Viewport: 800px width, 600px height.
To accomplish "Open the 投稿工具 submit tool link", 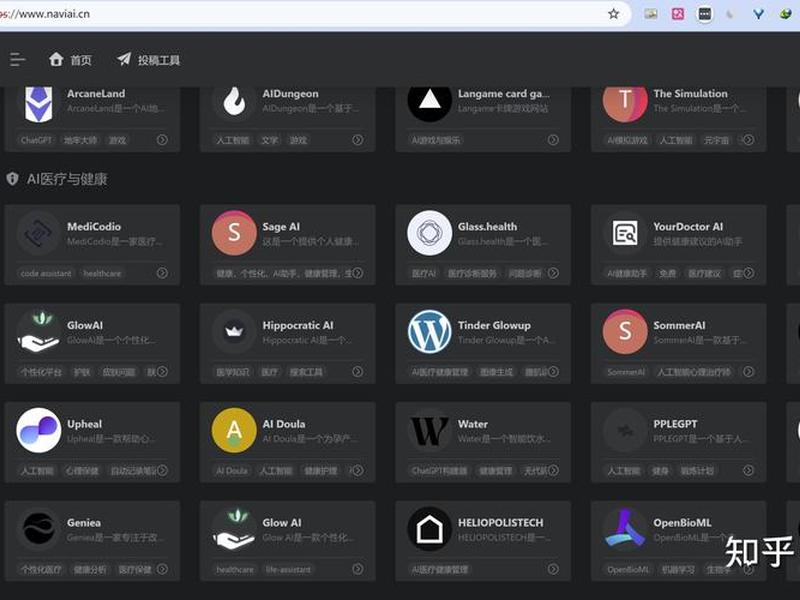I will [148, 60].
